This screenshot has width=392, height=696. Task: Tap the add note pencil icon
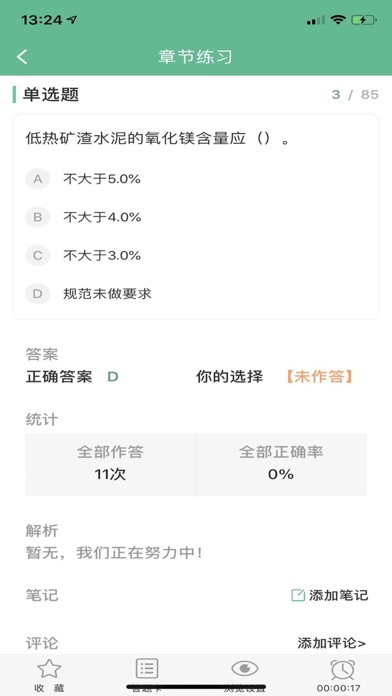pyautogui.click(x=298, y=595)
